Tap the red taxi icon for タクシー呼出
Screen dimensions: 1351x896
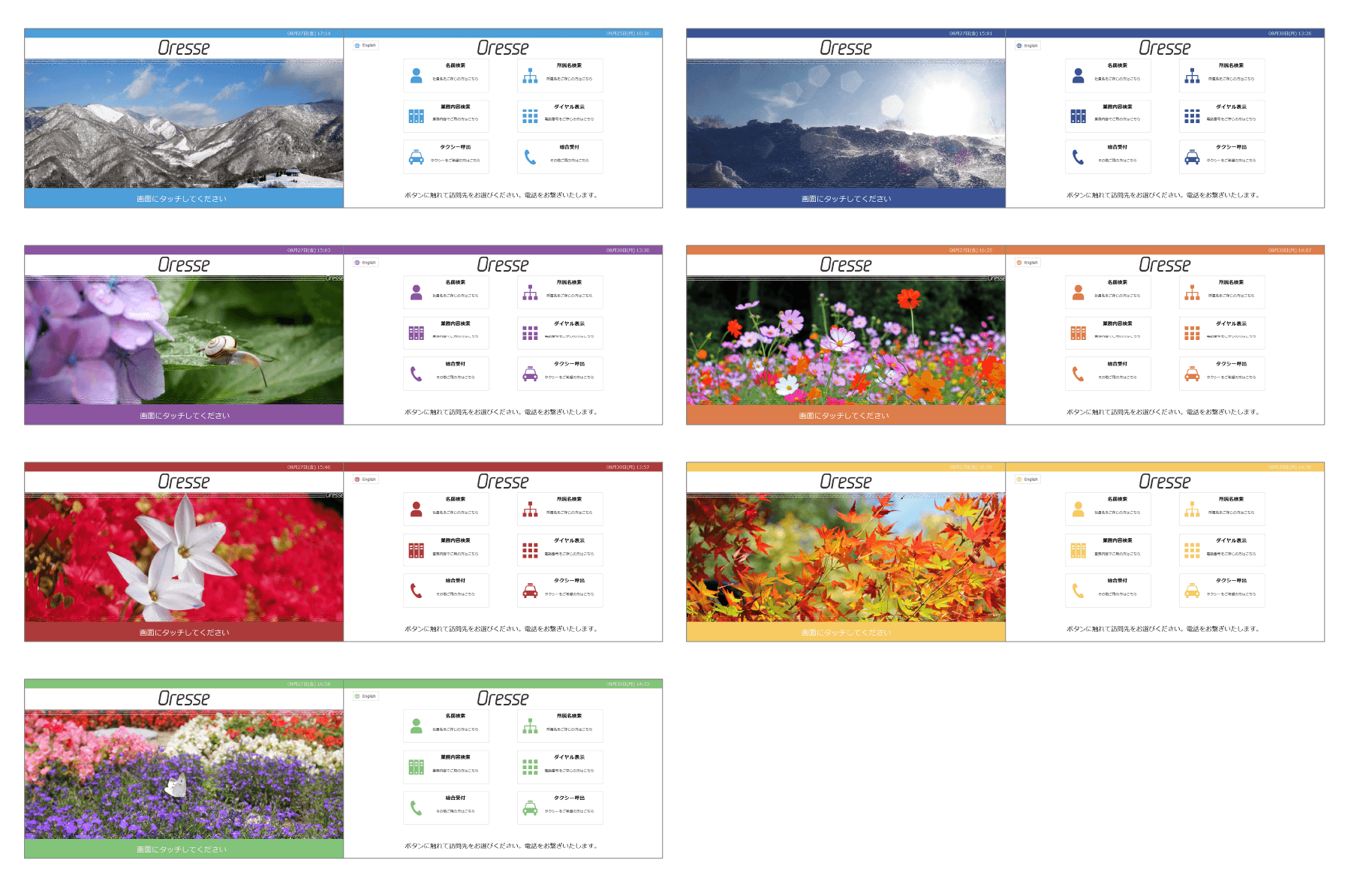pyautogui.click(x=531, y=591)
